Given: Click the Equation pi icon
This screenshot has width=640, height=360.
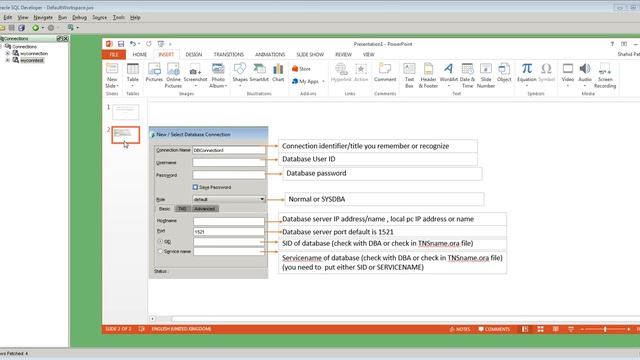Looking at the screenshot, I should pos(527,69).
